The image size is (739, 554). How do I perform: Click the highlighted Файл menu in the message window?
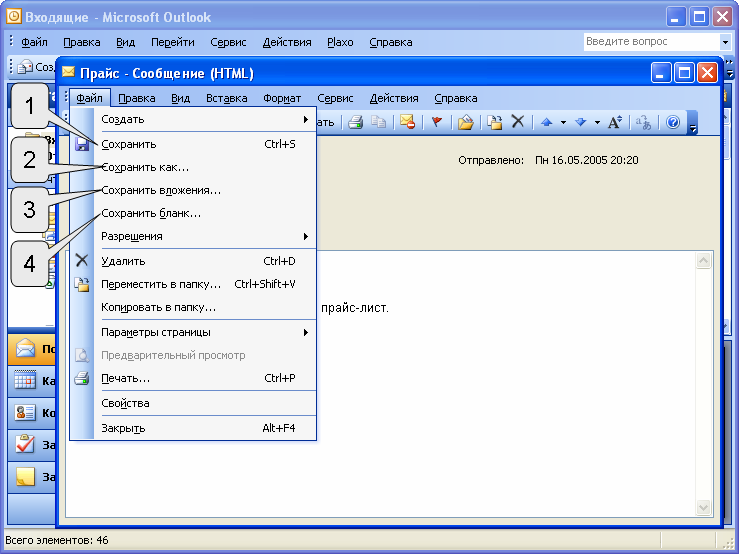tap(90, 98)
